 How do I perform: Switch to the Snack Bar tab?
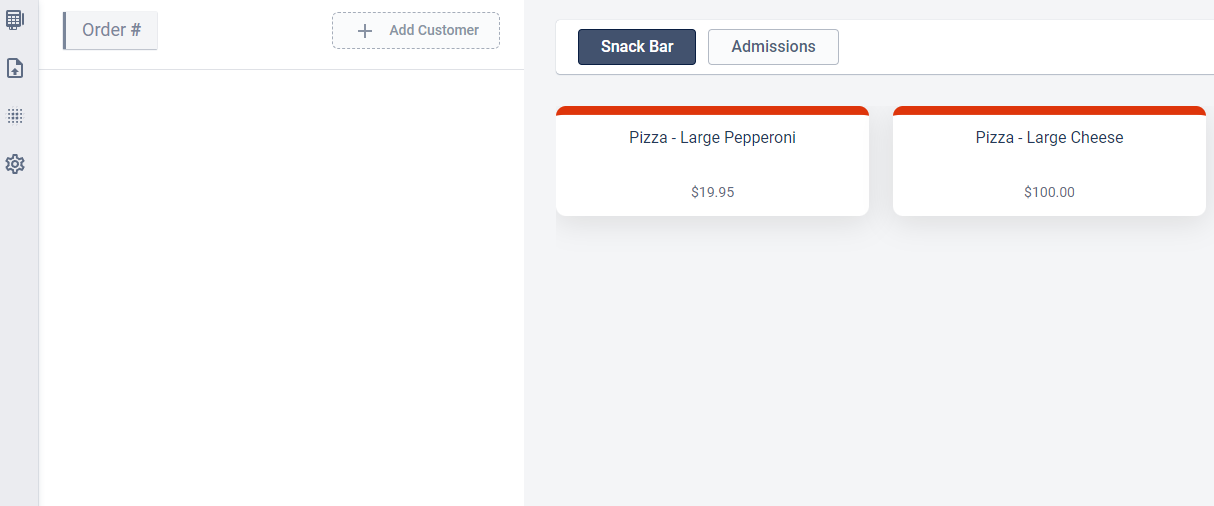637,47
